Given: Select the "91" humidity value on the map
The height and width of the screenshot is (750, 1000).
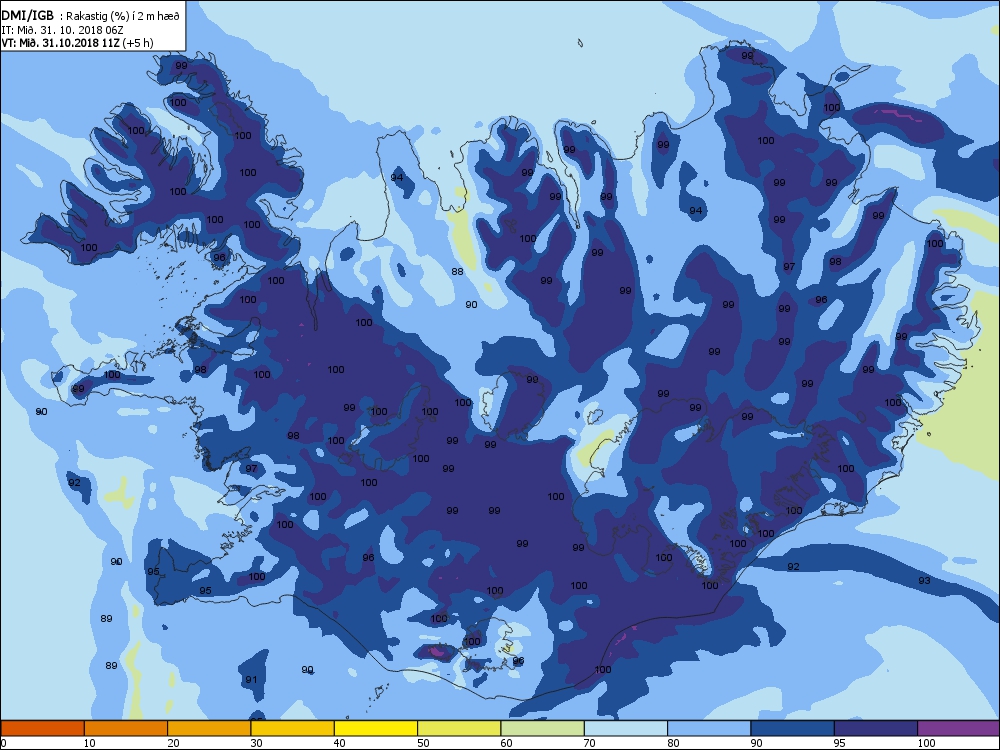Looking at the screenshot, I should coord(251,679).
